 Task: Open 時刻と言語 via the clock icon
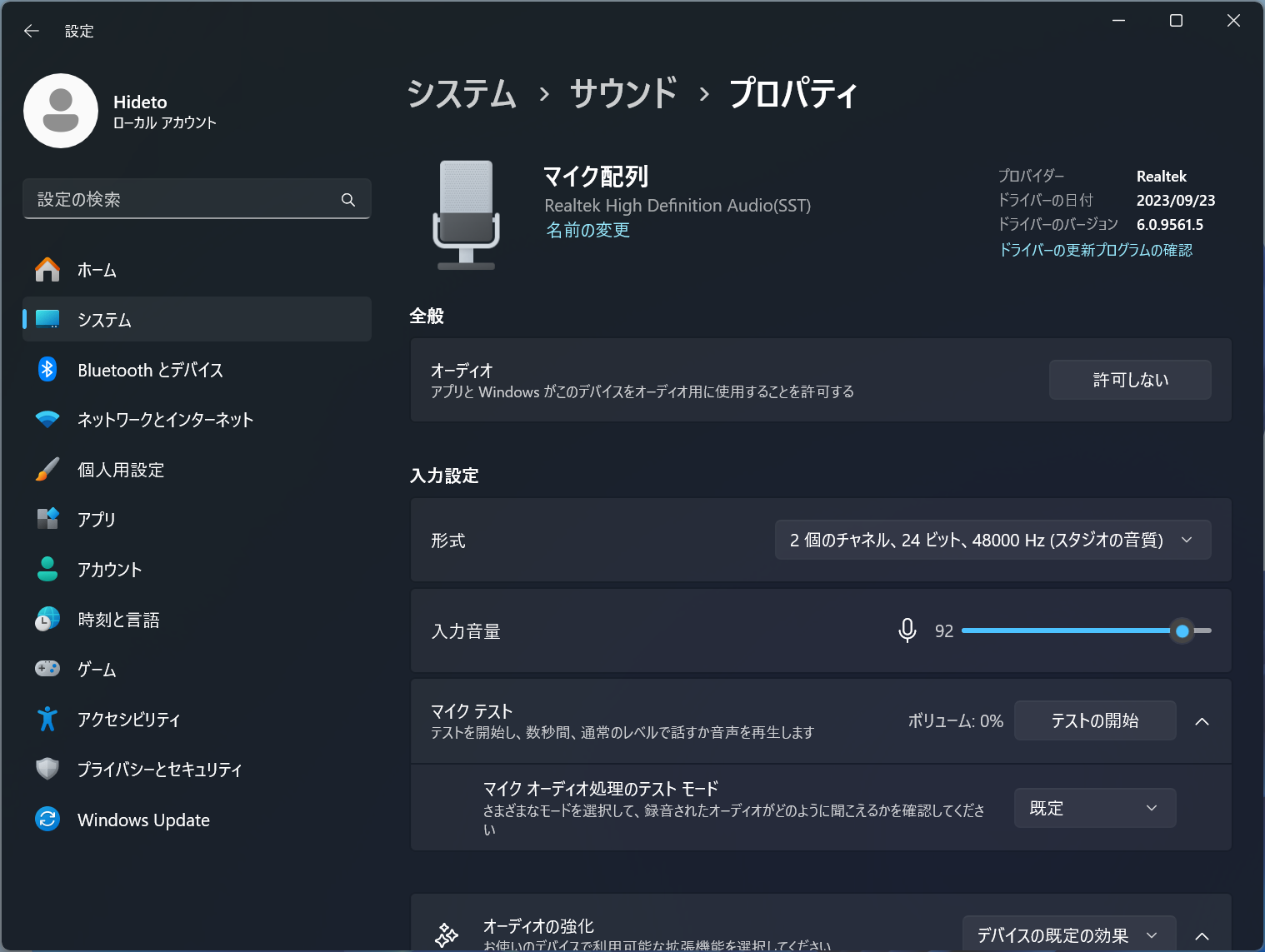[47, 619]
